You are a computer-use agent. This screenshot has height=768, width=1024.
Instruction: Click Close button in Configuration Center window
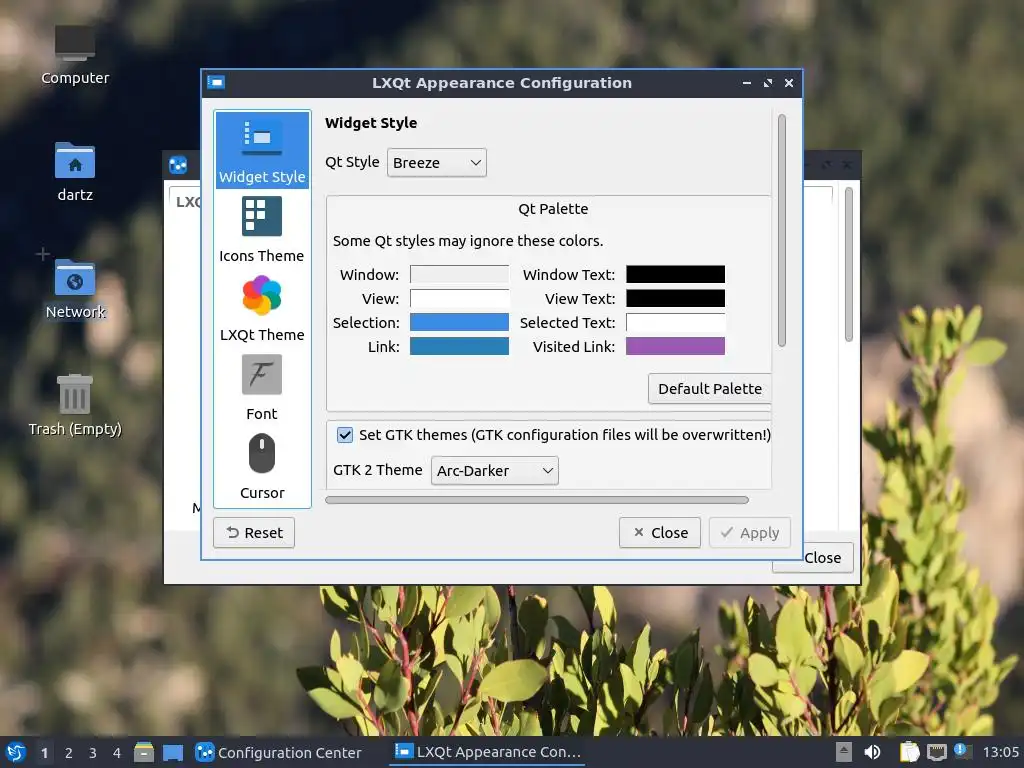(822, 558)
